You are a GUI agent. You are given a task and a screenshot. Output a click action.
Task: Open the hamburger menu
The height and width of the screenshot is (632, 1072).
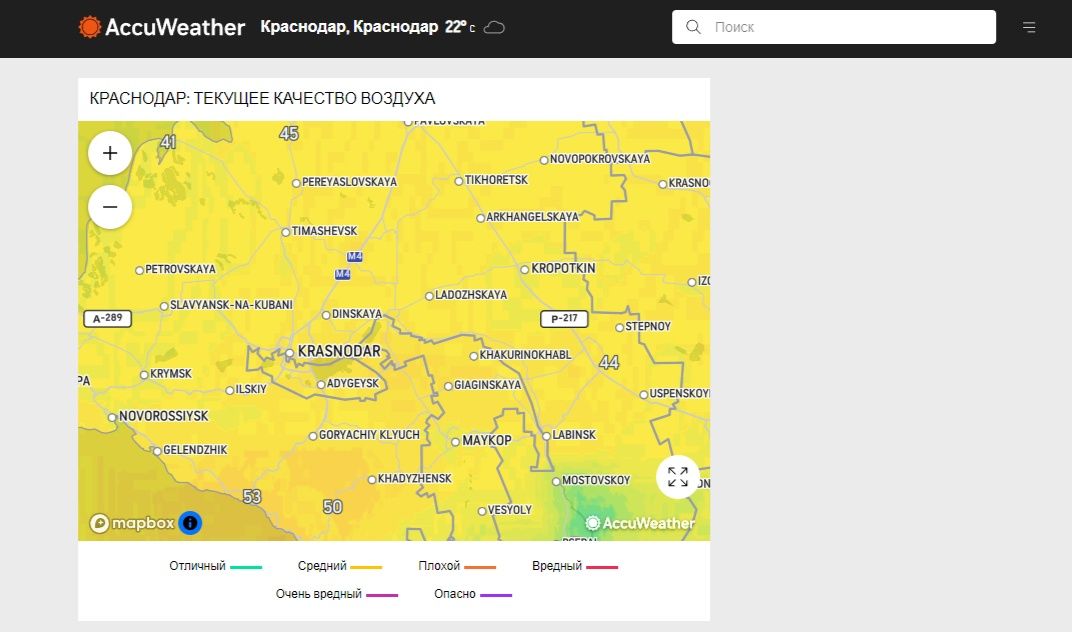[x=1029, y=28]
